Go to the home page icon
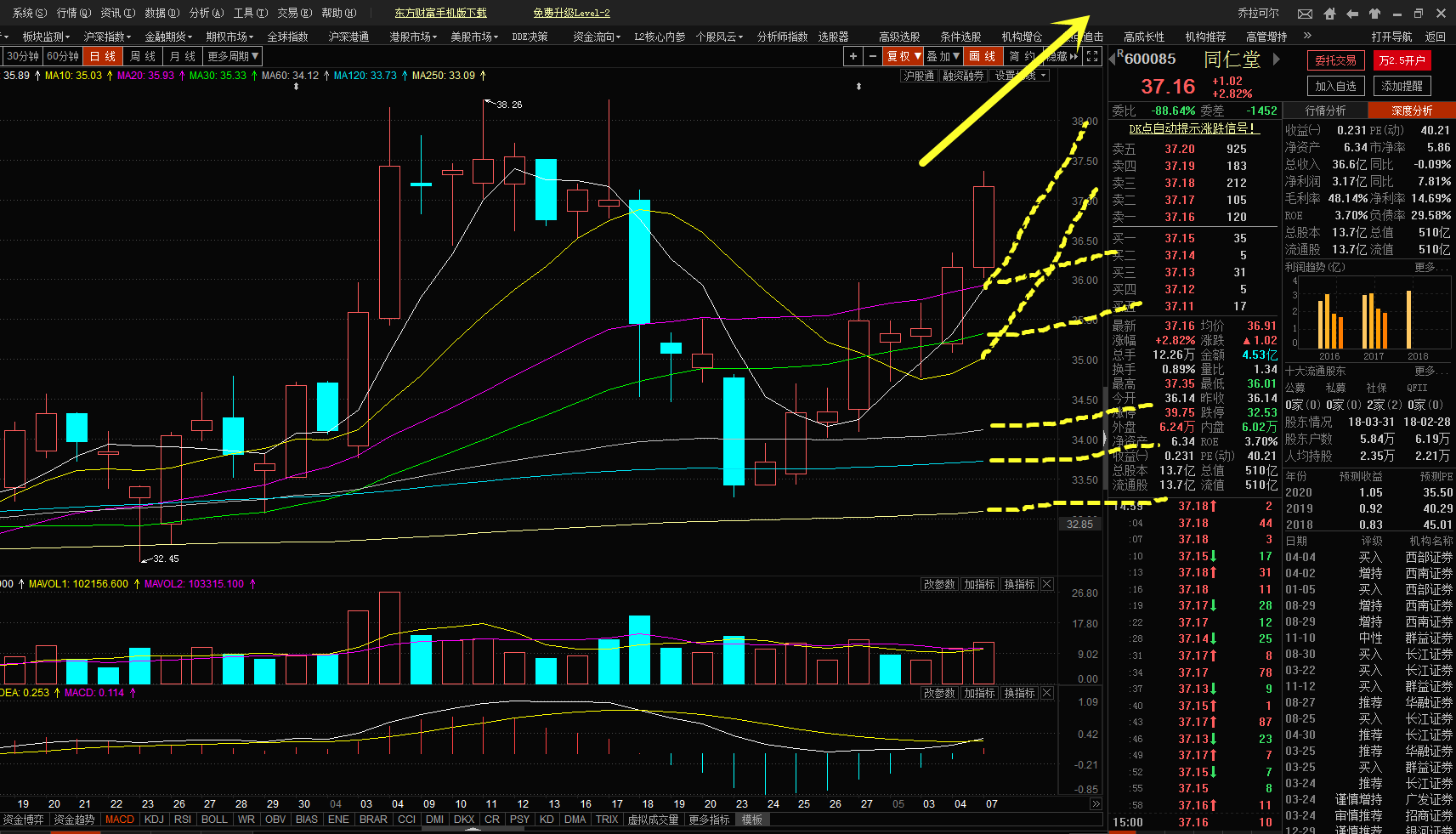Screen dimensions: 1456x834 coord(1329,14)
